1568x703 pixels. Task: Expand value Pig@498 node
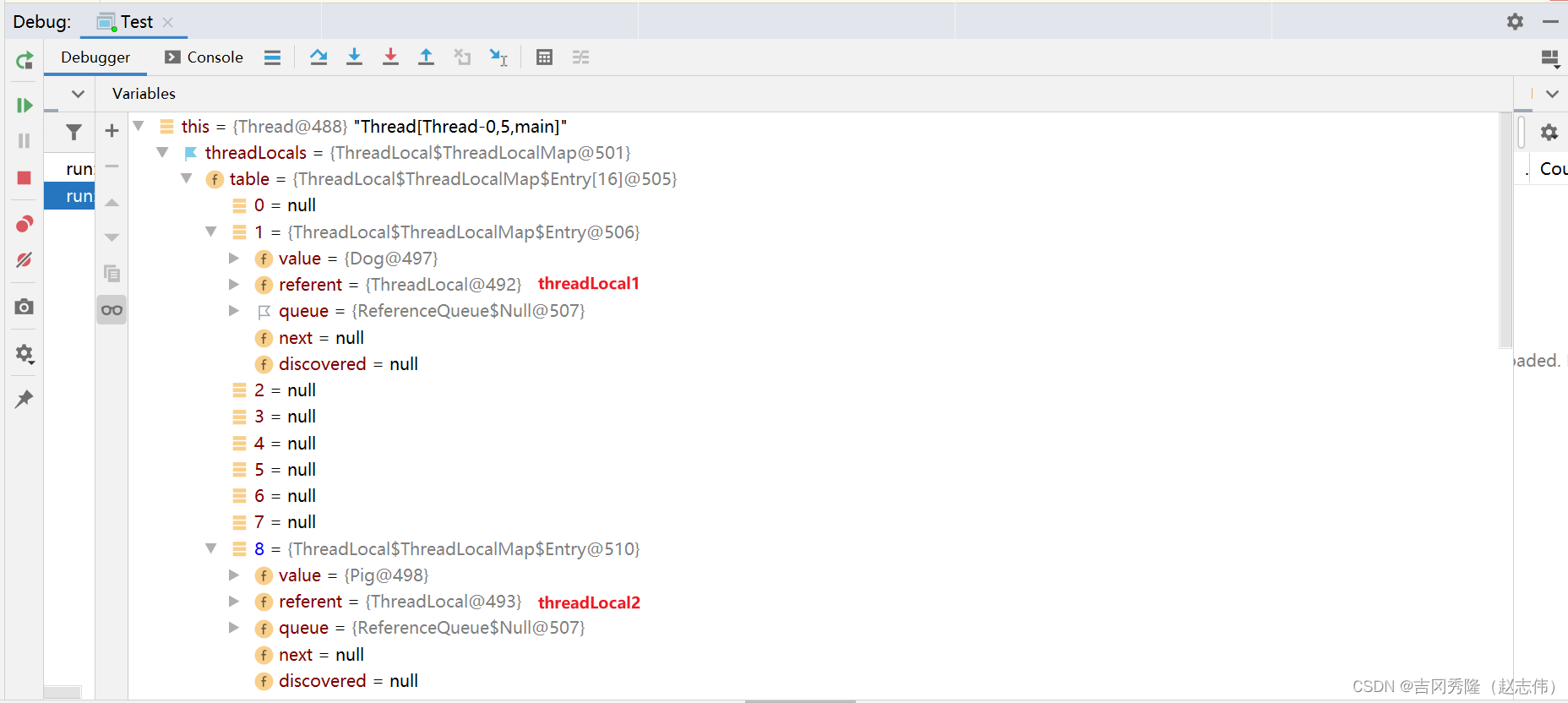pyautogui.click(x=234, y=575)
